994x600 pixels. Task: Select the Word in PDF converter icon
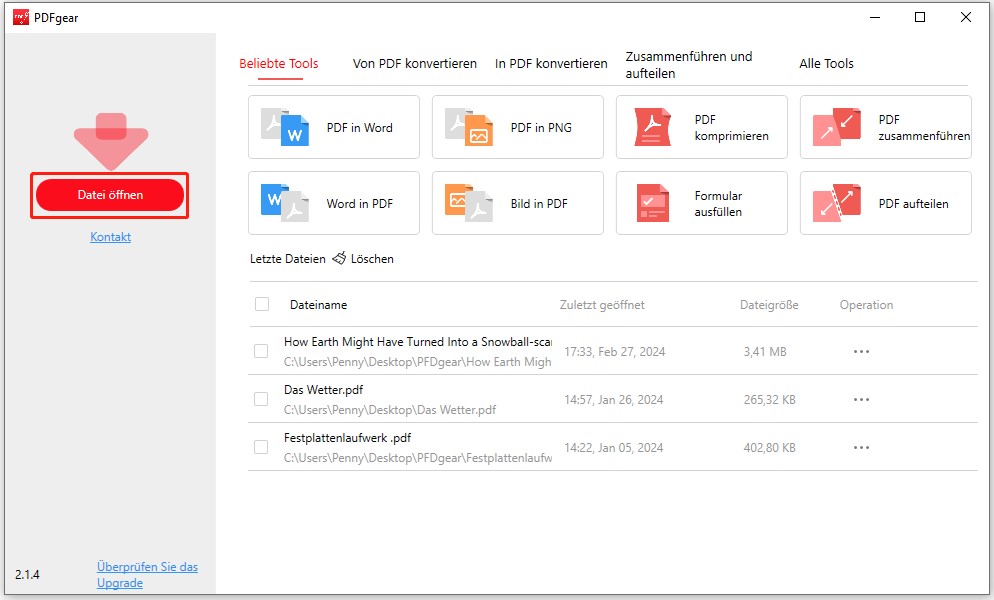tap(283, 203)
